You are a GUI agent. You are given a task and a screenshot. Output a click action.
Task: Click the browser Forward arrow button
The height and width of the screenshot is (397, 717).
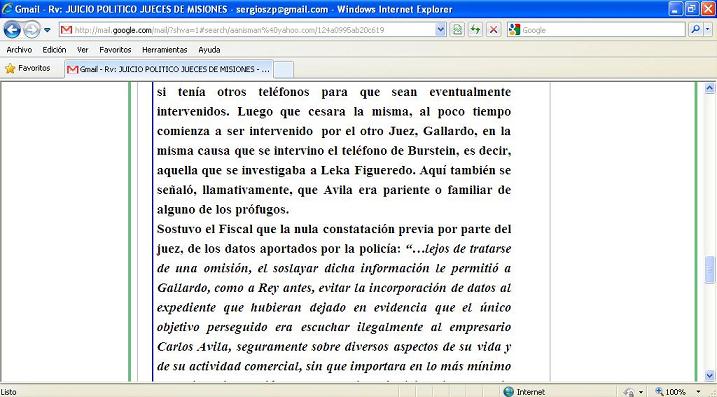[x=31, y=30]
